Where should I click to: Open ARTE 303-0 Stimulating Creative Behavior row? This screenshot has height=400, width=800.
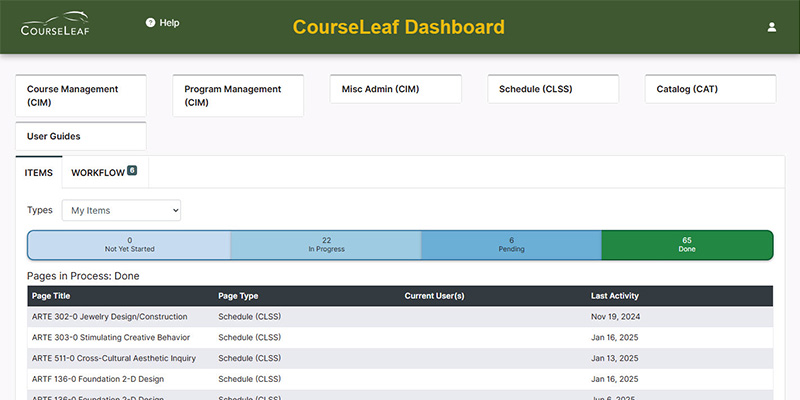tap(400, 337)
